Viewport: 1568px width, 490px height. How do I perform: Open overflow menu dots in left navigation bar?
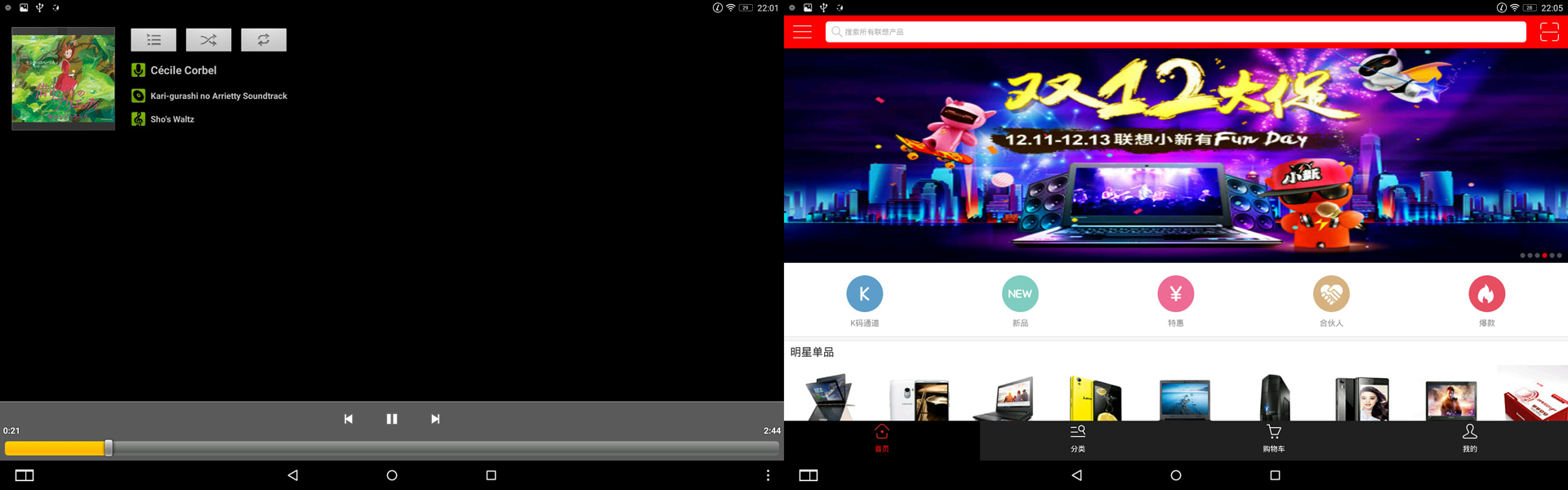(x=768, y=475)
